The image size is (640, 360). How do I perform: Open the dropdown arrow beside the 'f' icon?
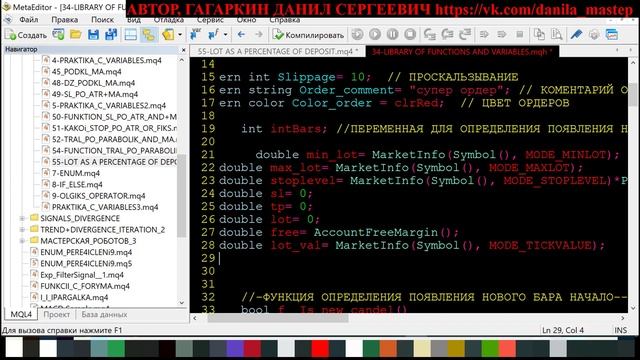(x=225, y=35)
